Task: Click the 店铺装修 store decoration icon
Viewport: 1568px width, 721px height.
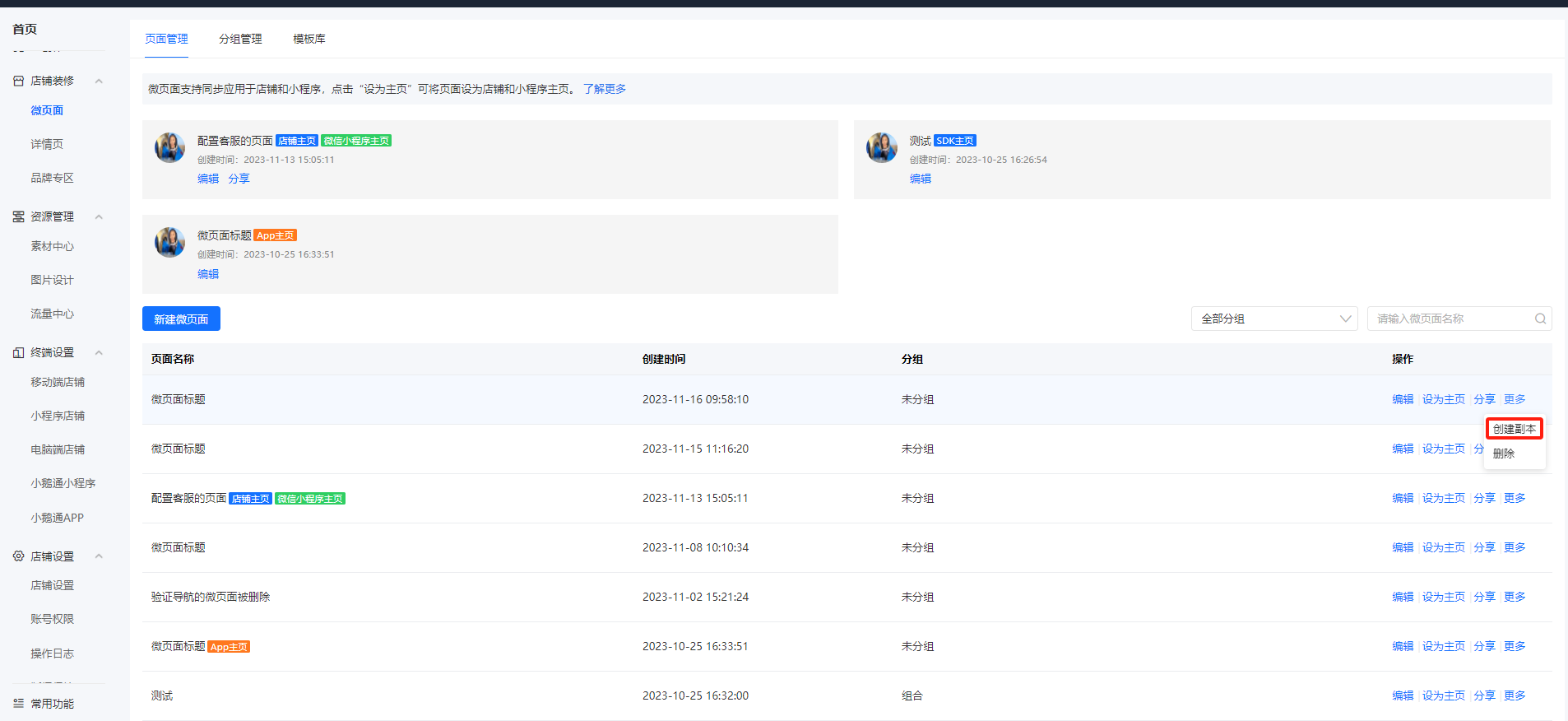Action: [x=18, y=81]
